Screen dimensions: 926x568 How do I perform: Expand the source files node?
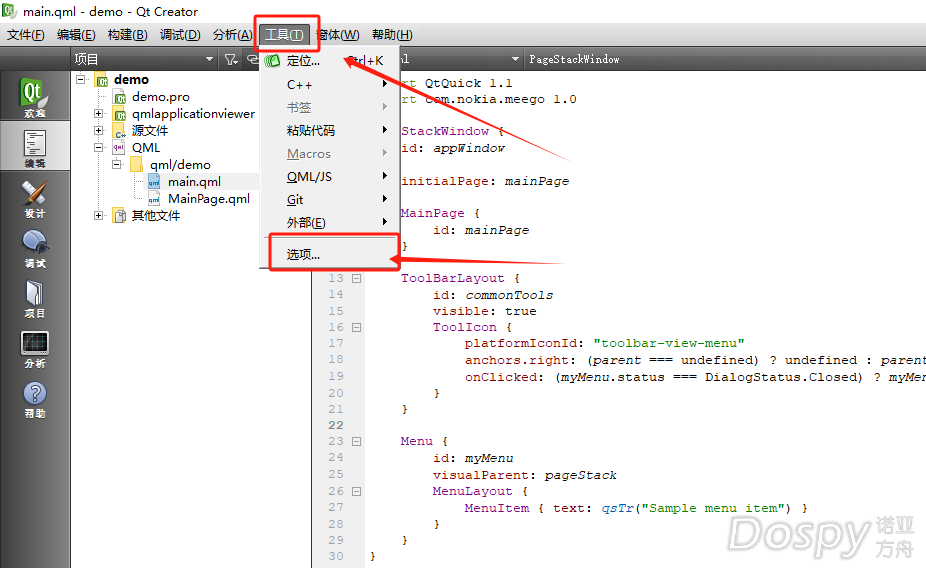click(x=99, y=130)
